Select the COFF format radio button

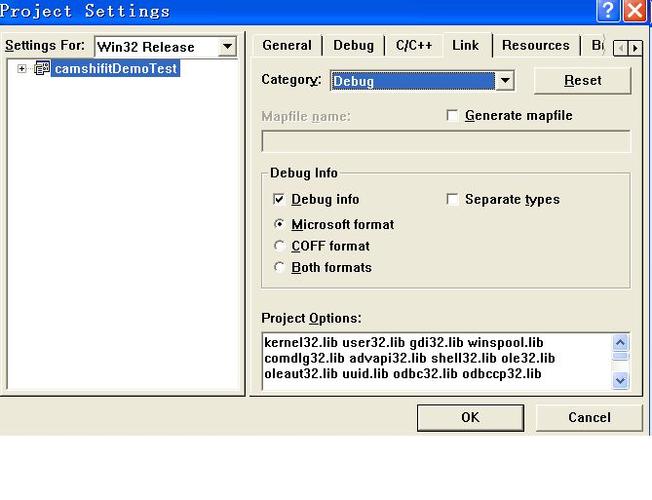coord(279,246)
